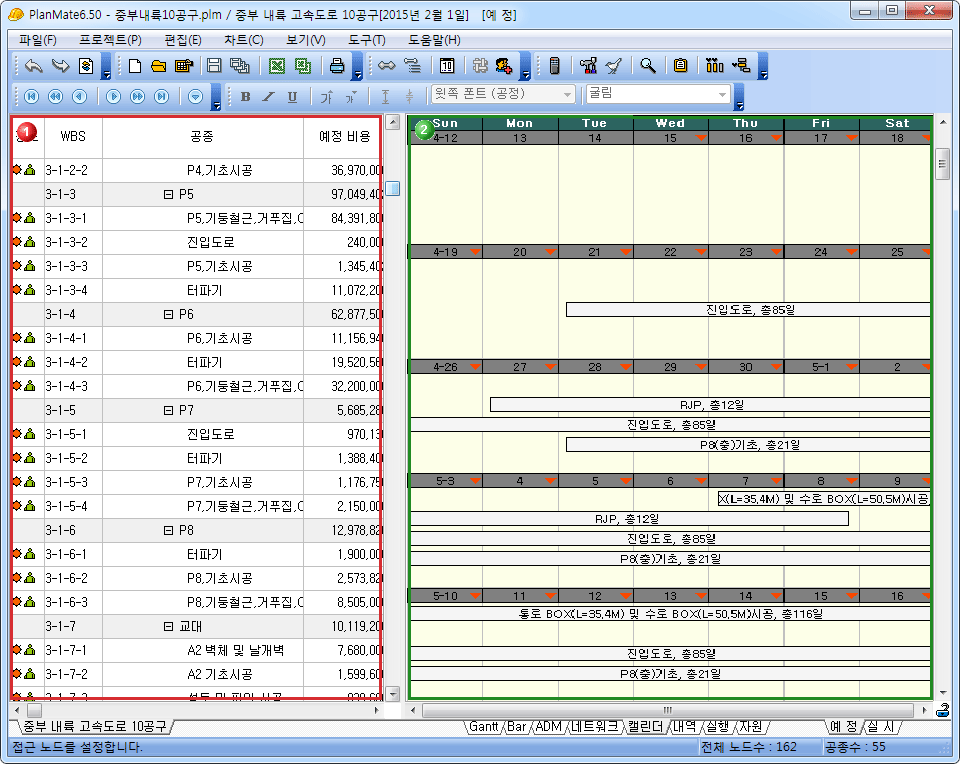Screen dimensions: 960x764
Task: Toggle Bold text formatting
Action: (x=246, y=96)
